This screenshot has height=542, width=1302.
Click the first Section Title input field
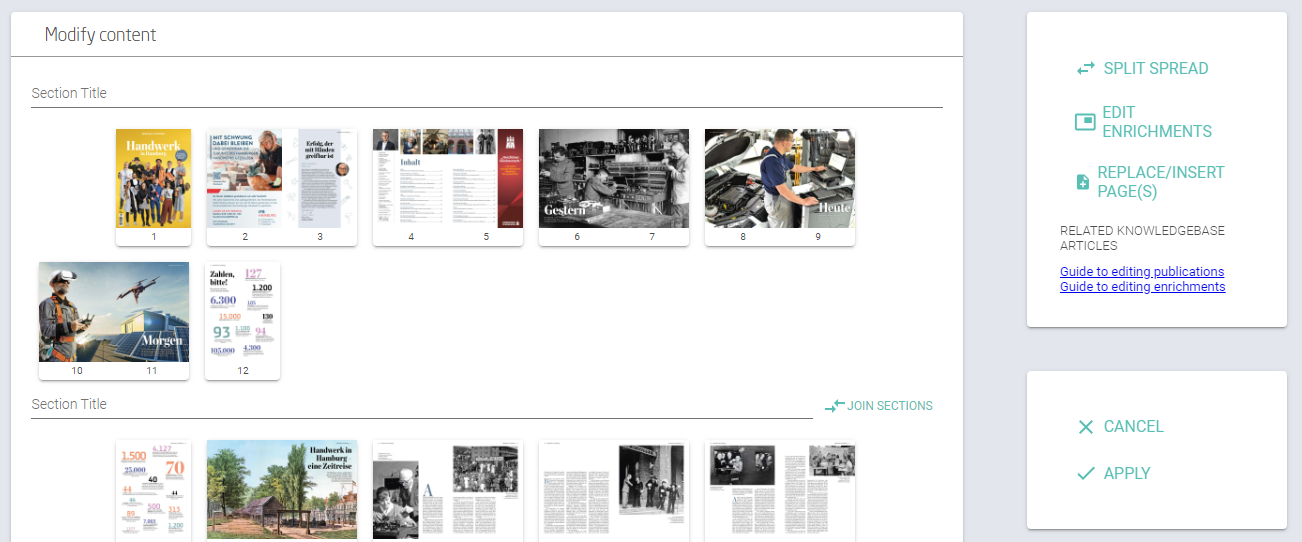486,93
